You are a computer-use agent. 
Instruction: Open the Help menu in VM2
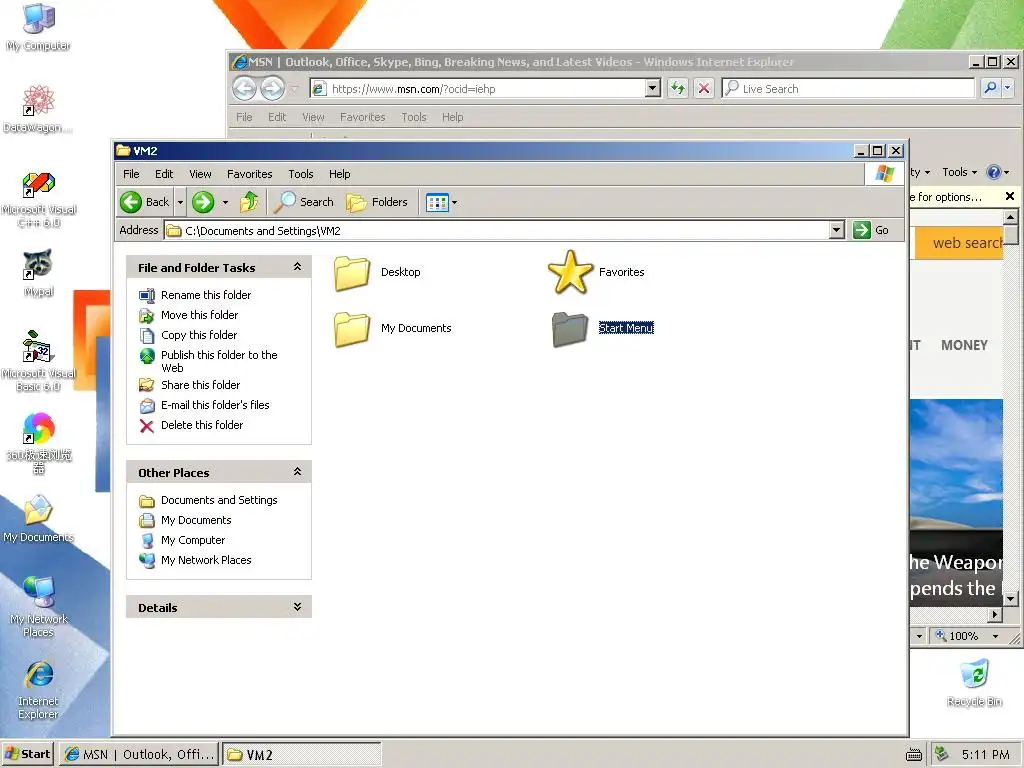[x=340, y=174]
